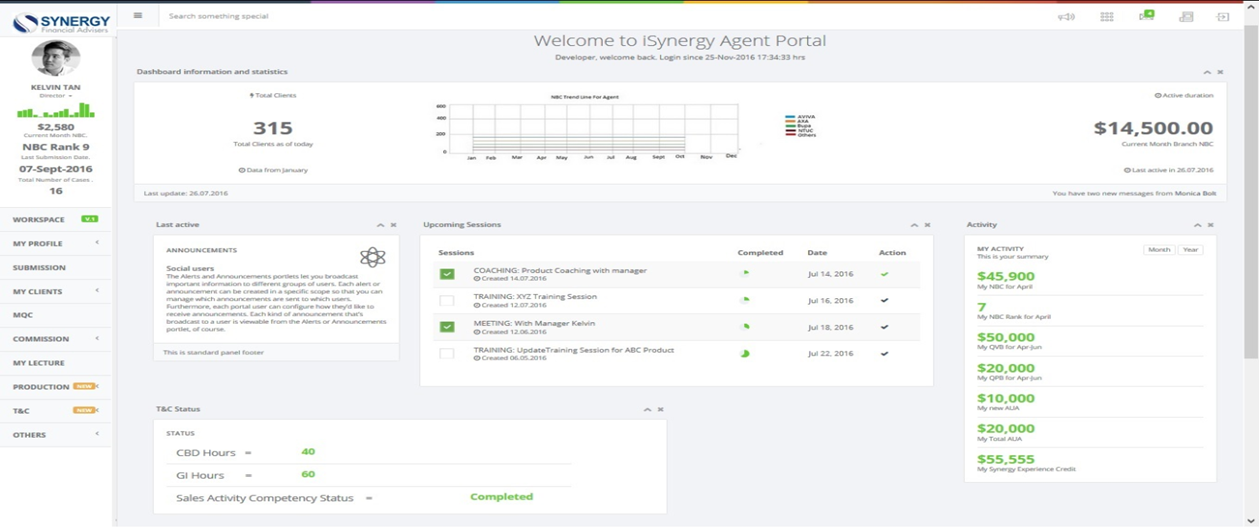
Task: Click the windows layout icon in header
Action: pyautogui.click(x=1186, y=16)
